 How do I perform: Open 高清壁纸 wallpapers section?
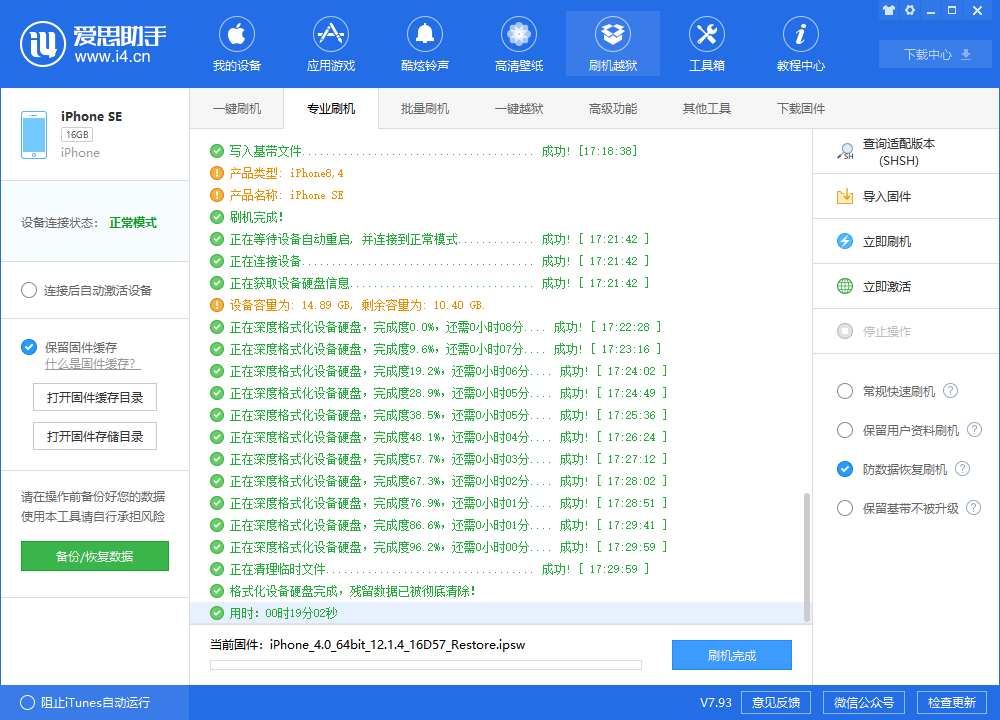(518, 43)
